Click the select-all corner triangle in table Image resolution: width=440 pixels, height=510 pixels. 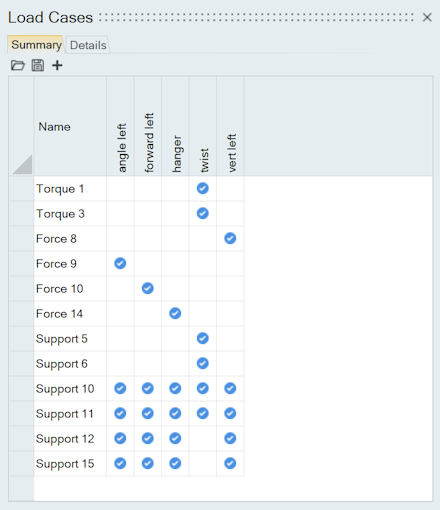[22, 164]
